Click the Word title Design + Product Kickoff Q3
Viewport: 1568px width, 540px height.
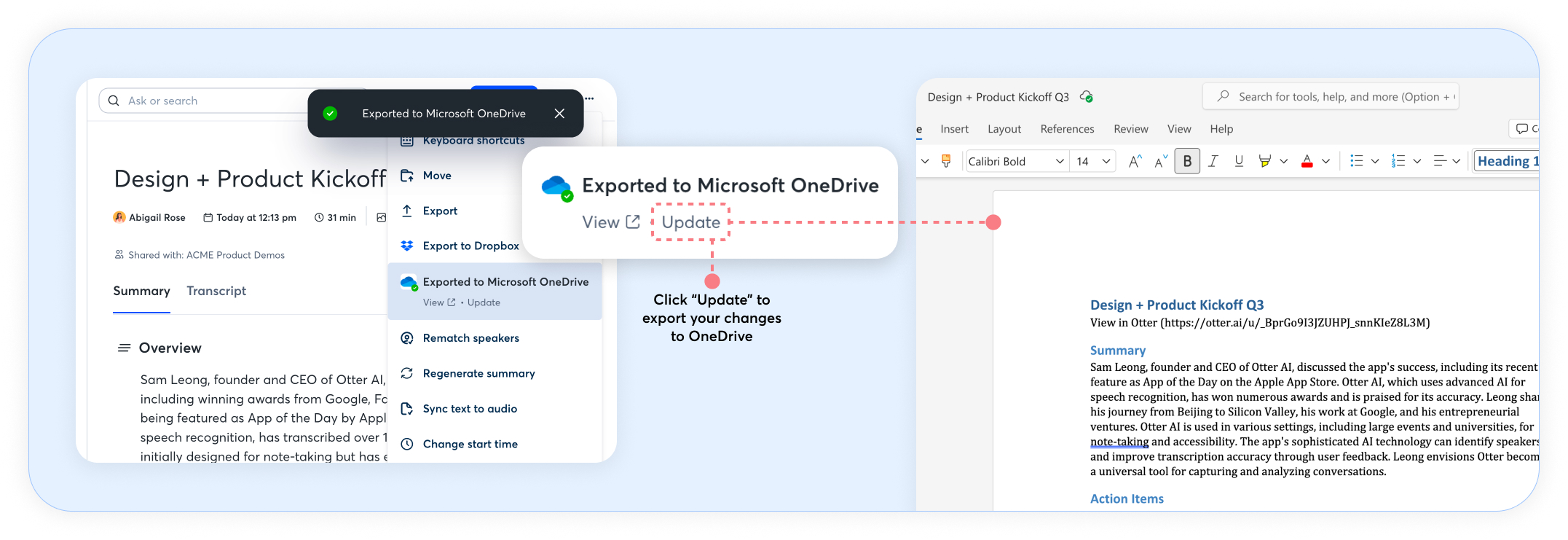click(998, 97)
